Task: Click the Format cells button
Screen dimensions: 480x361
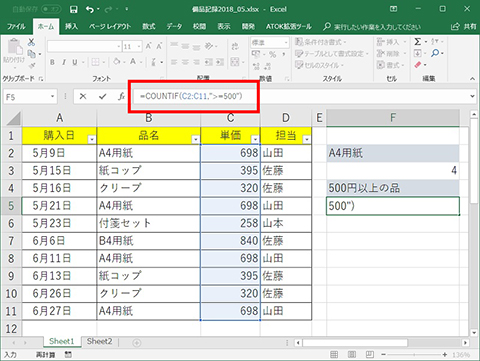Action: click(x=391, y=65)
